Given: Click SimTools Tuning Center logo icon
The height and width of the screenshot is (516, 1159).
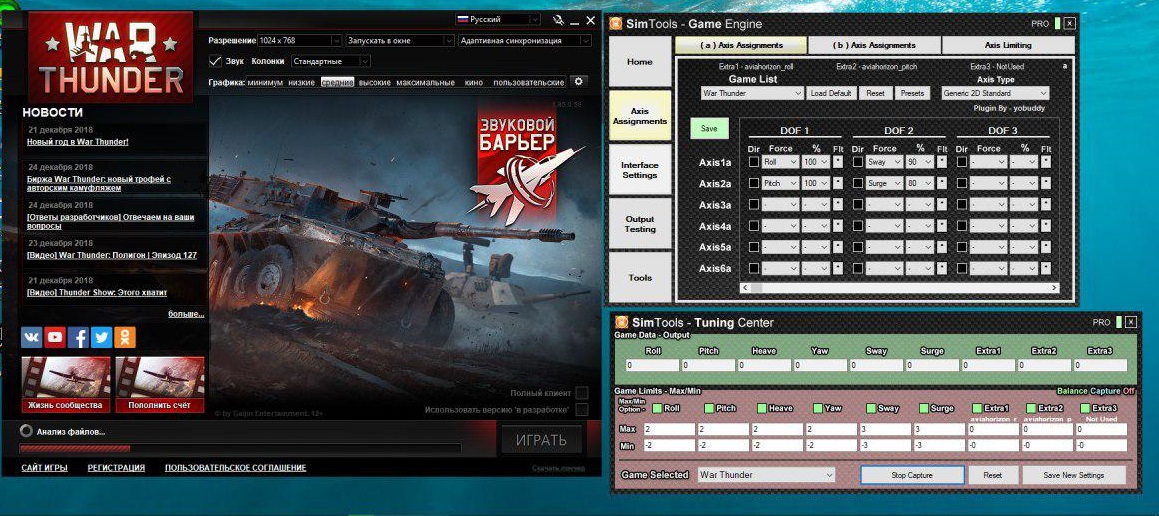Looking at the screenshot, I should pyautogui.click(x=621, y=322).
